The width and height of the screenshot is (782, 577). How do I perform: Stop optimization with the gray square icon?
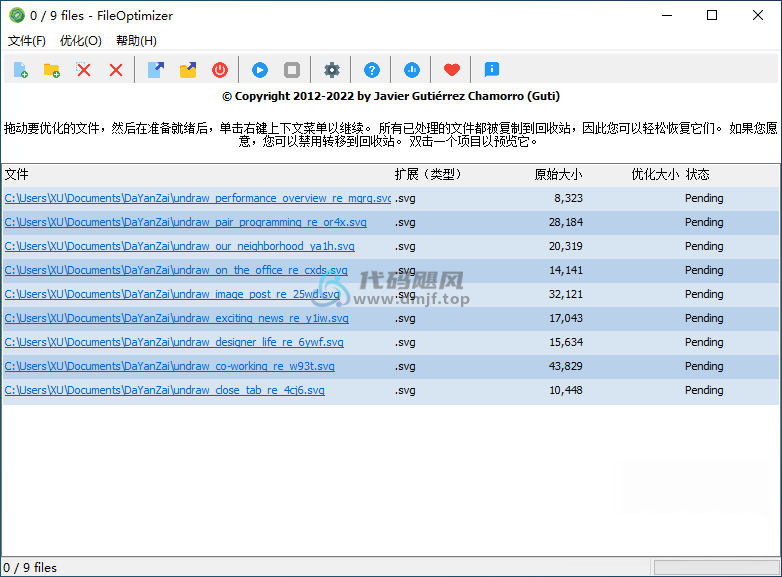tap(292, 70)
